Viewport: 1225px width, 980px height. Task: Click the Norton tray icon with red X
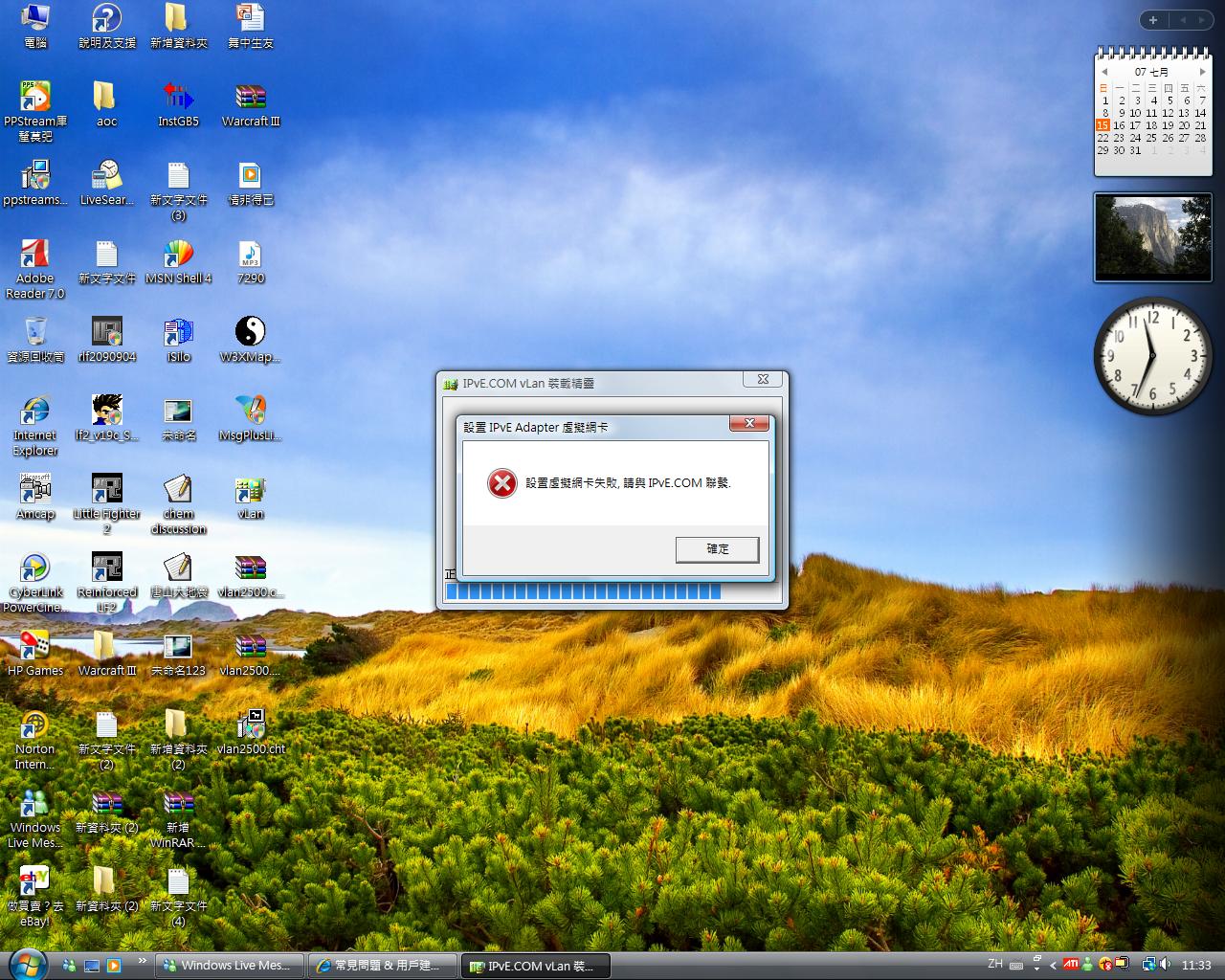coord(1104,965)
